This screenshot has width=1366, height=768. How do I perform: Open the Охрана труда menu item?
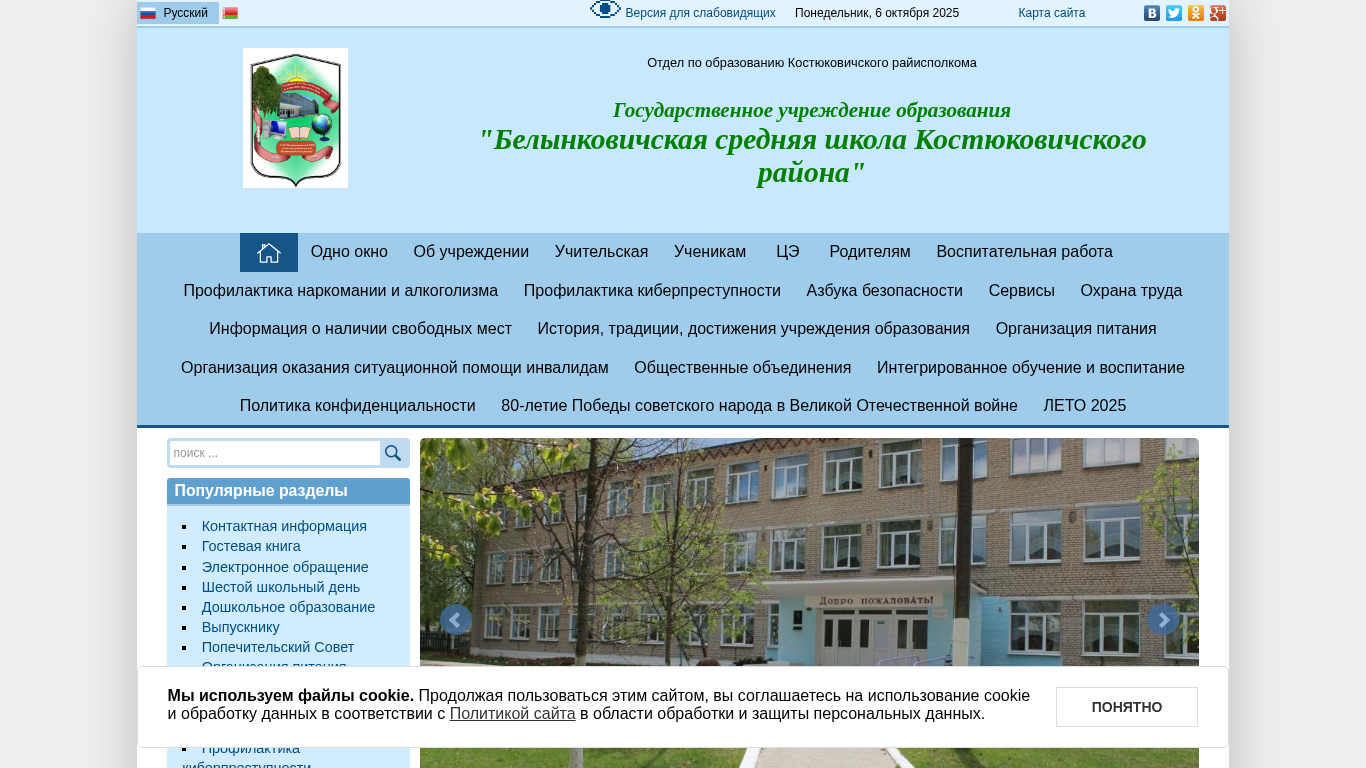(1131, 291)
